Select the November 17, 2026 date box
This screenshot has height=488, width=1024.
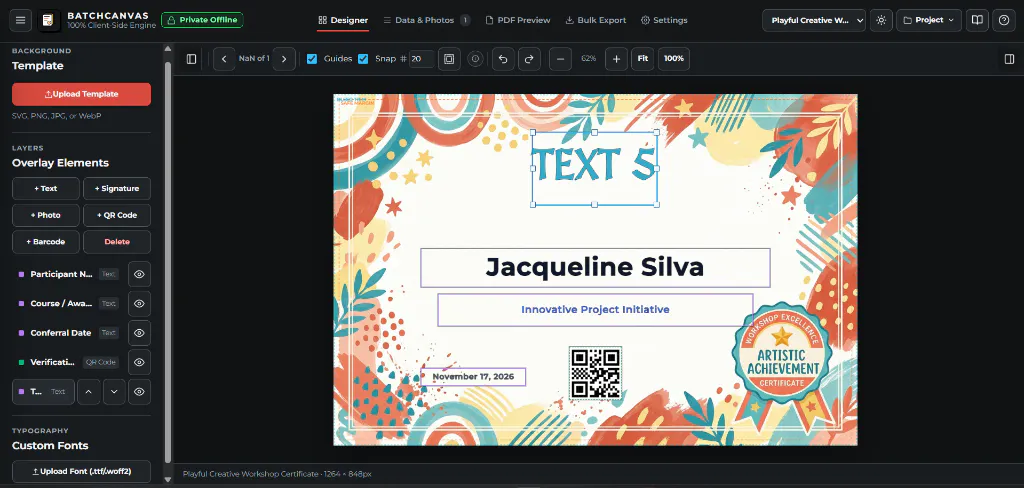473,377
